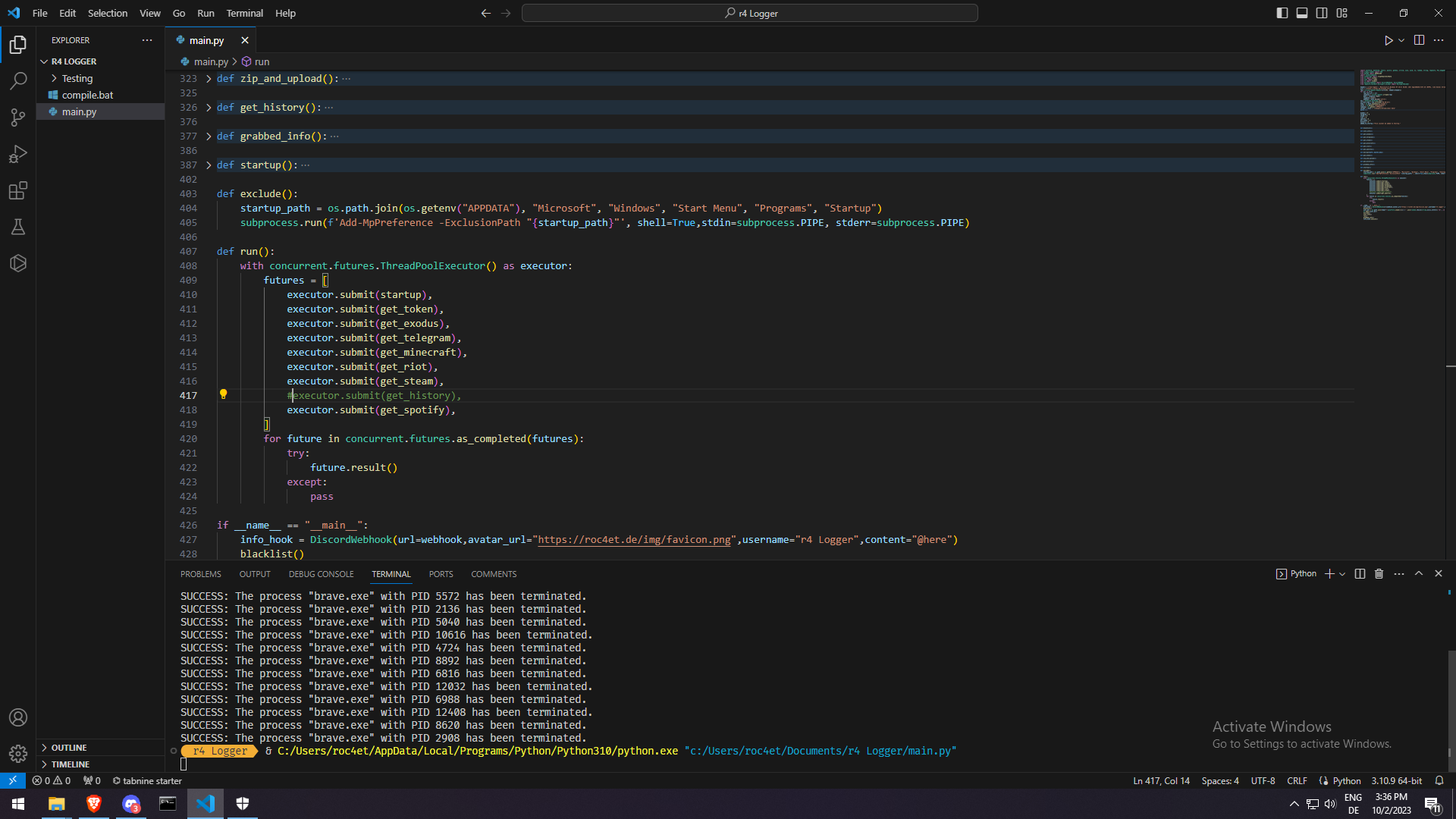Open the Manage gear menu
The width and height of the screenshot is (1456, 819).
18,754
